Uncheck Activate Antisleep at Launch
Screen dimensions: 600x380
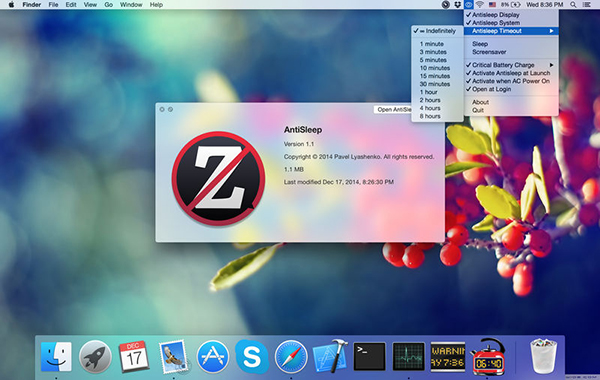[x=511, y=73]
